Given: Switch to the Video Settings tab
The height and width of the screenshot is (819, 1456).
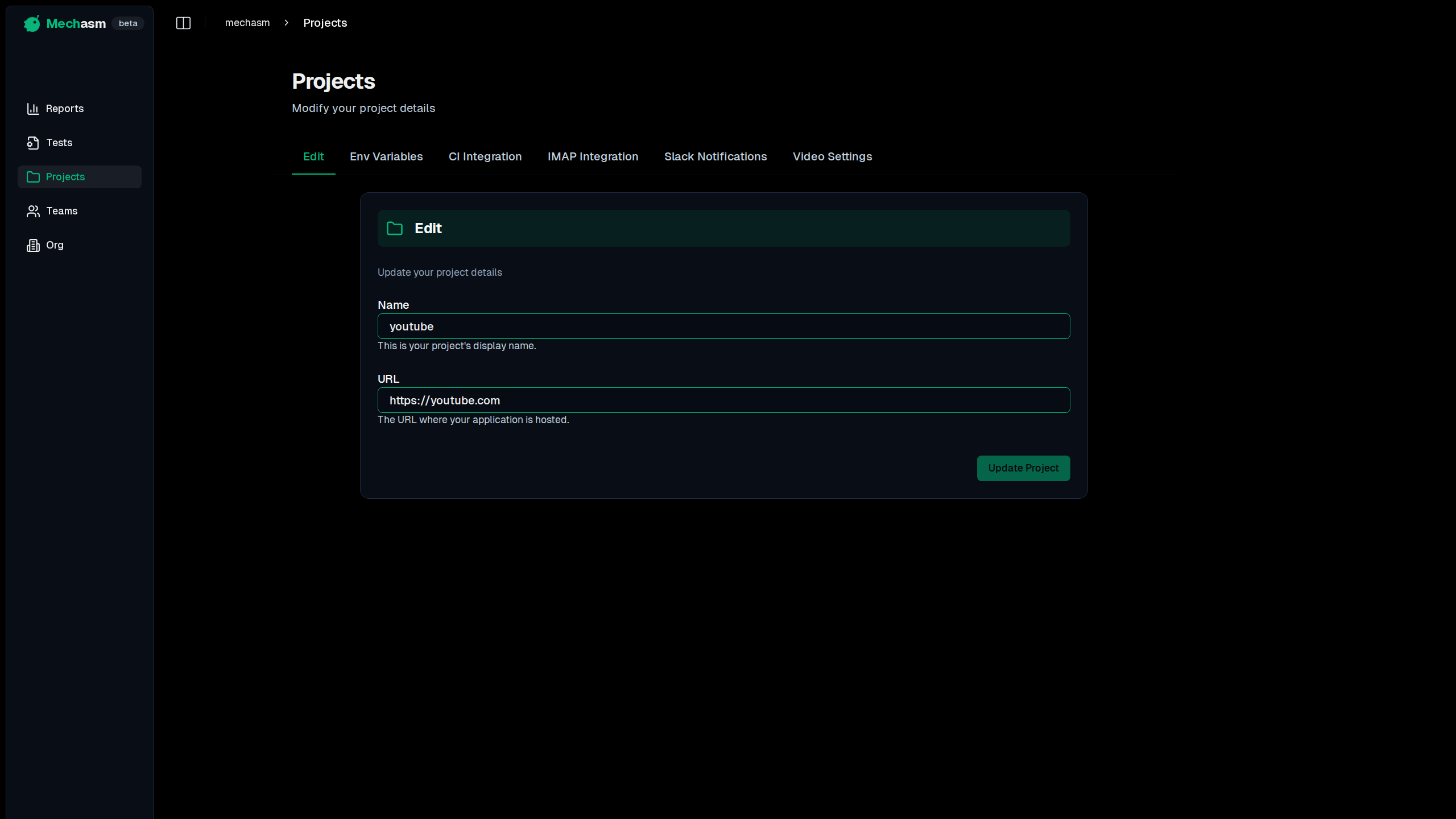Looking at the screenshot, I should pyautogui.click(x=832, y=156).
